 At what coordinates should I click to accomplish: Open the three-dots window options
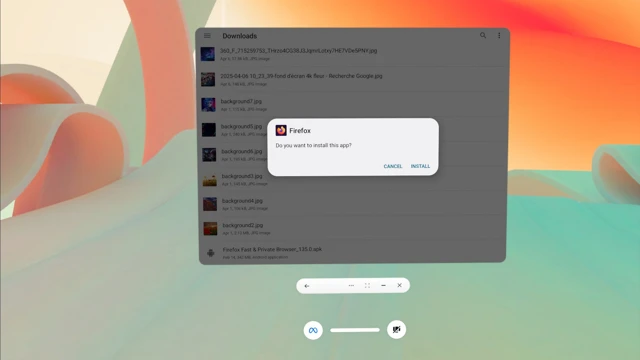coord(351,285)
